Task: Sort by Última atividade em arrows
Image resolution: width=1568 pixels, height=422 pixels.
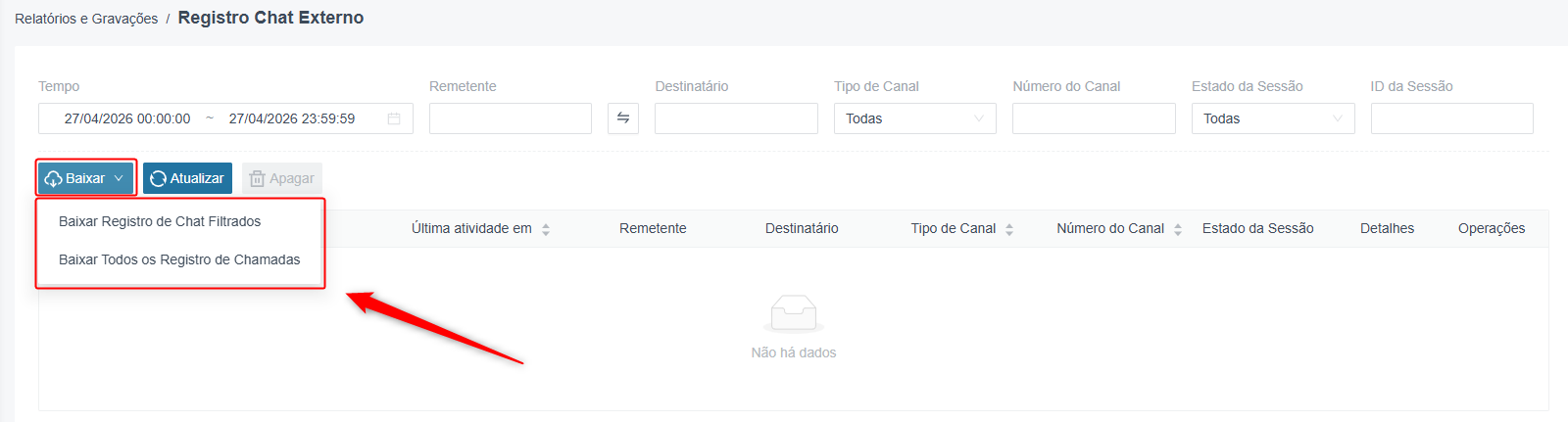Action: (x=546, y=229)
